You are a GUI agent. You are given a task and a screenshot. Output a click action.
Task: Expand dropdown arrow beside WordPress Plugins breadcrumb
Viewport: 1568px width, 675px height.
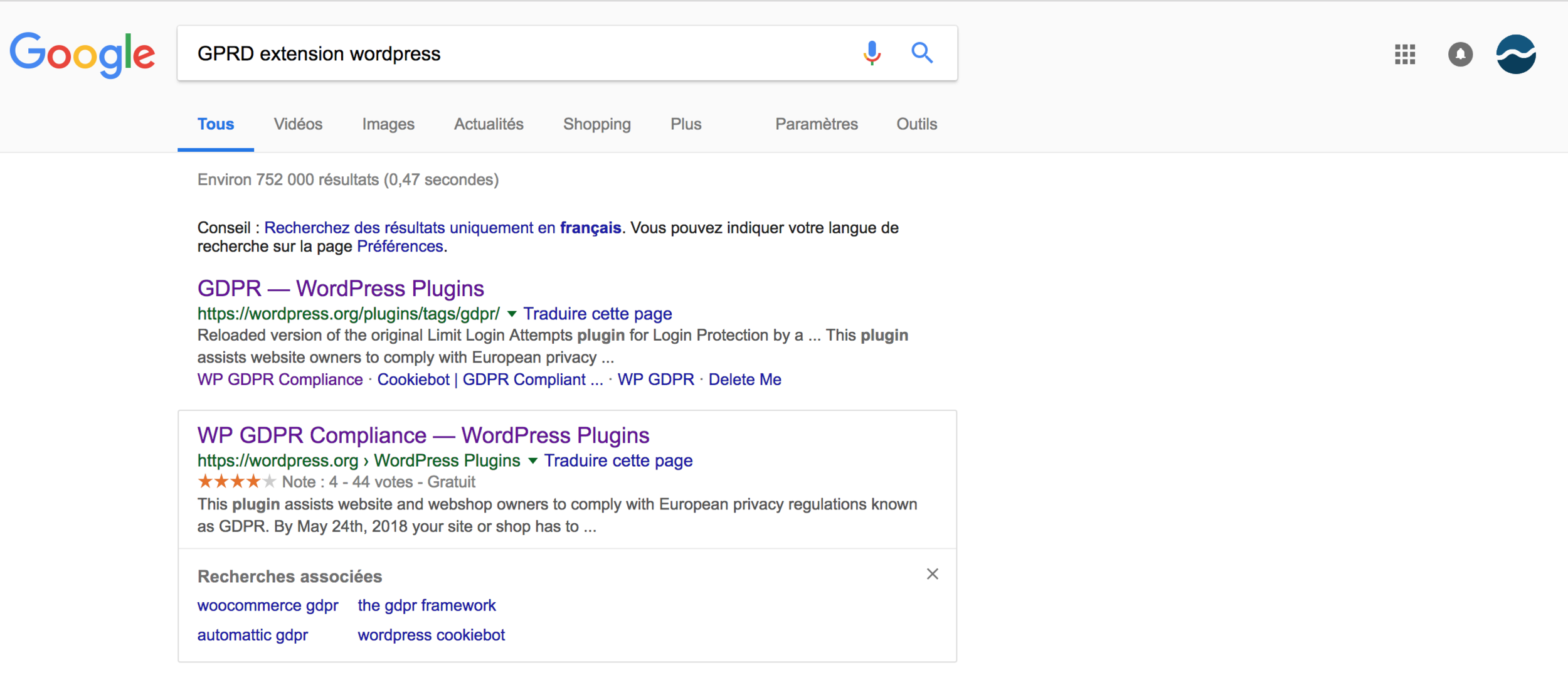pyautogui.click(x=532, y=460)
